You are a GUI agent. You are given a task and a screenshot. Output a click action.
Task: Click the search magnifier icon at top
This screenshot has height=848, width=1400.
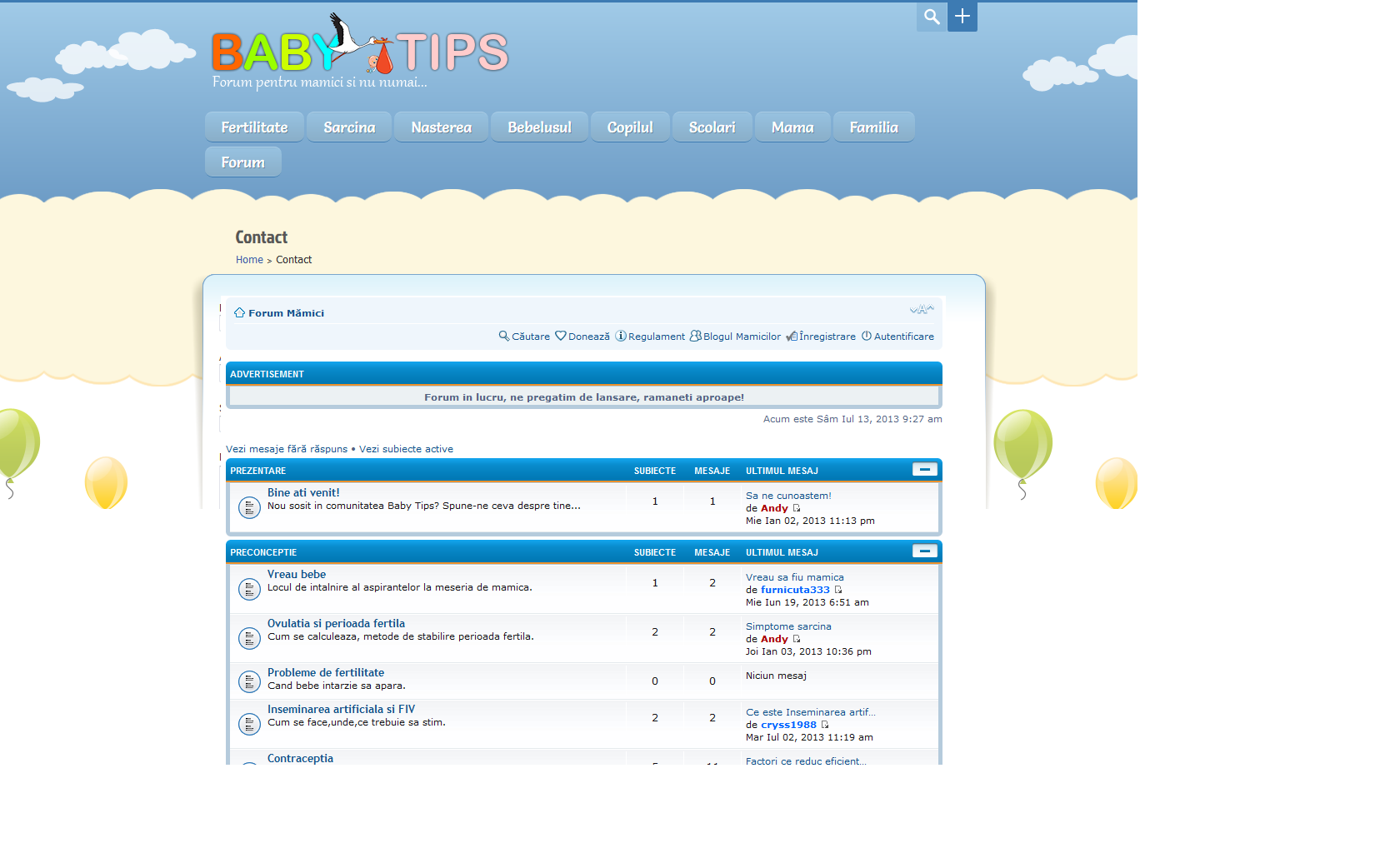pos(932,17)
